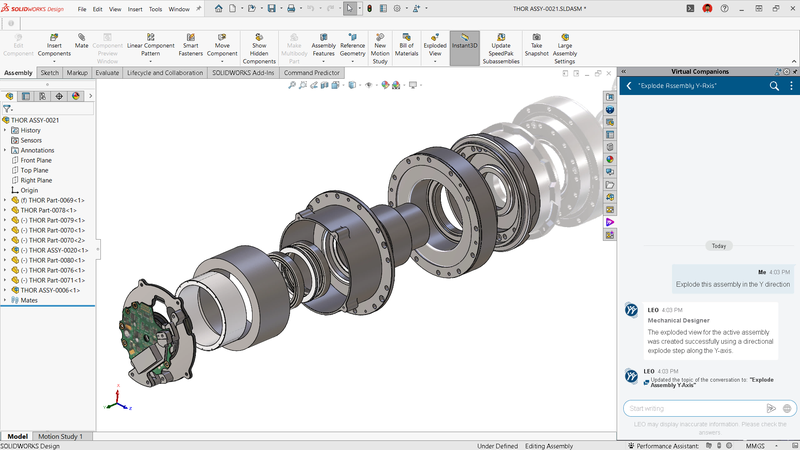The width and height of the screenshot is (800, 450).
Task: Click Zoom to Fit in view toolbar
Action: point(292,85)
